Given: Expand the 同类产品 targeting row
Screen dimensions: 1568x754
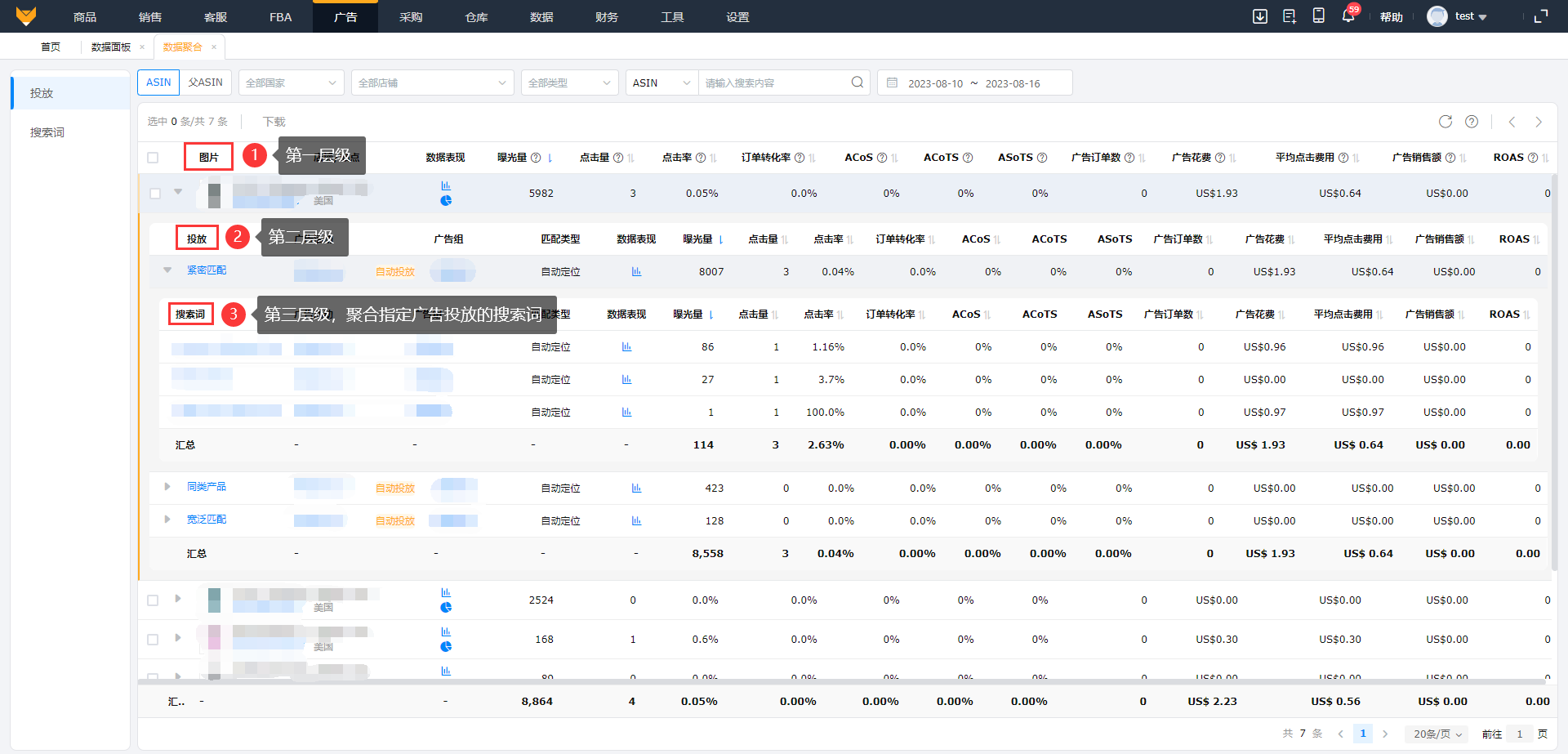Looking at the screenshot, I should click(167, 487).
